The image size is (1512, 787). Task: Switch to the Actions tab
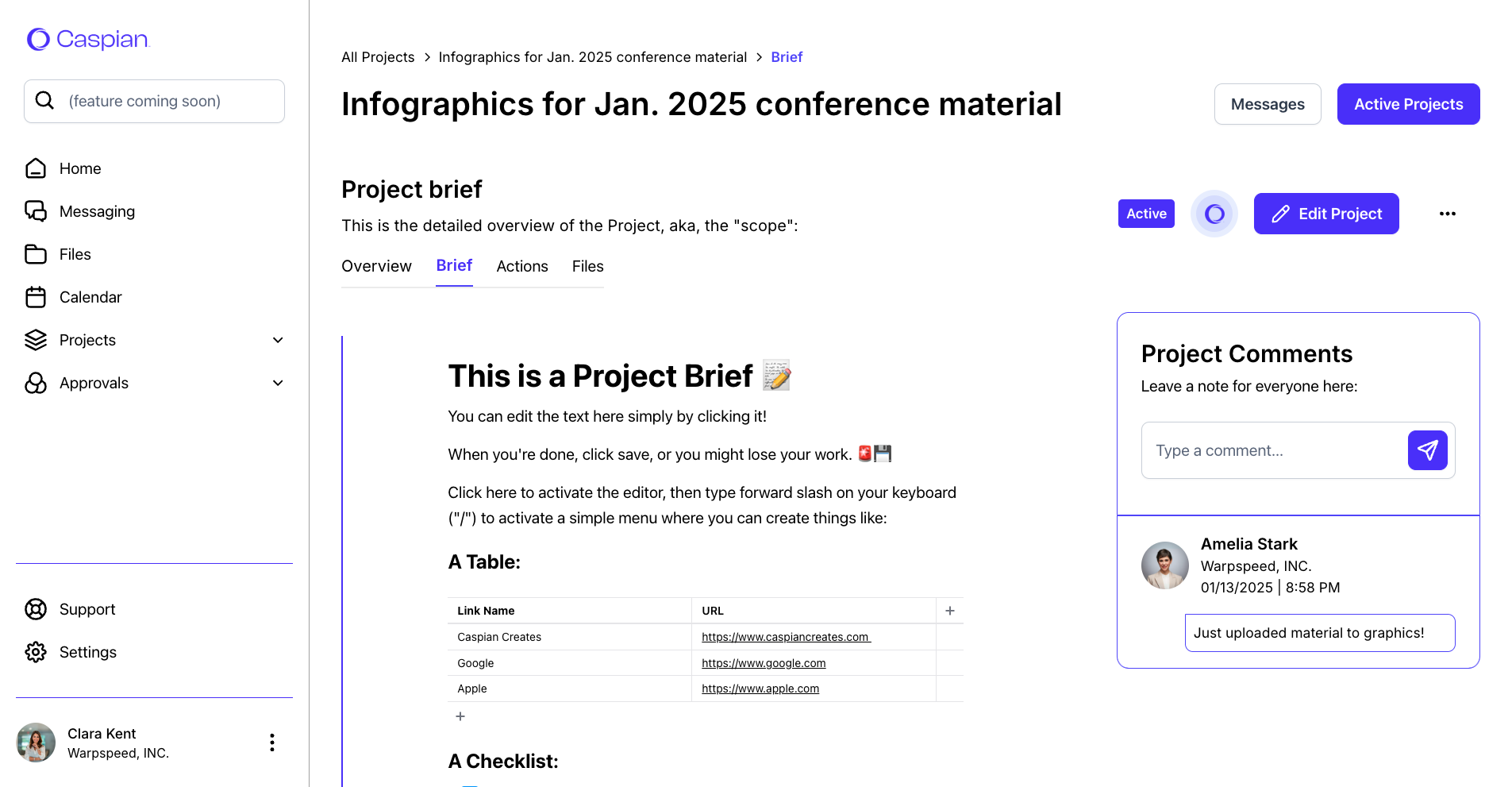point(521,266)
